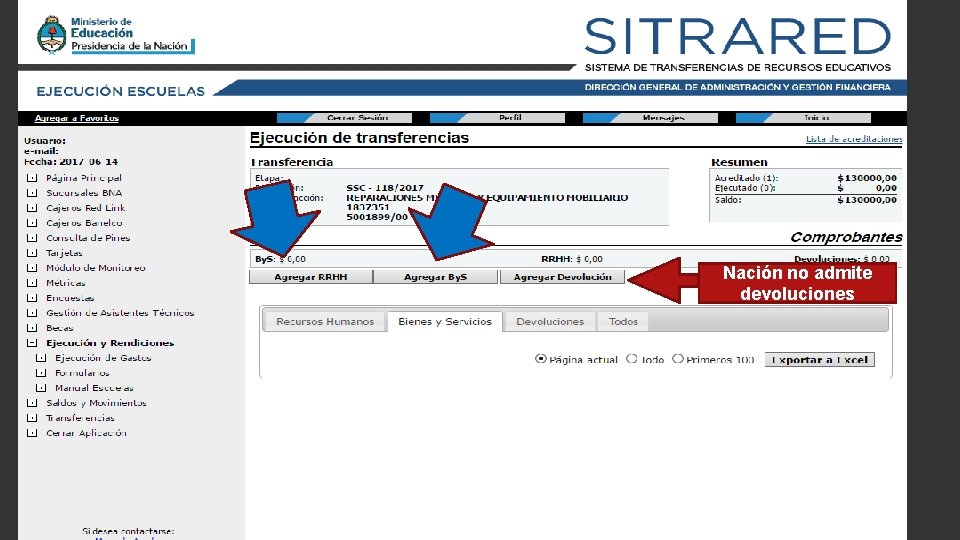Click the Cerrar Aplicación tree icon
Screen dimensions: 960x540
[x=32, y=433]
